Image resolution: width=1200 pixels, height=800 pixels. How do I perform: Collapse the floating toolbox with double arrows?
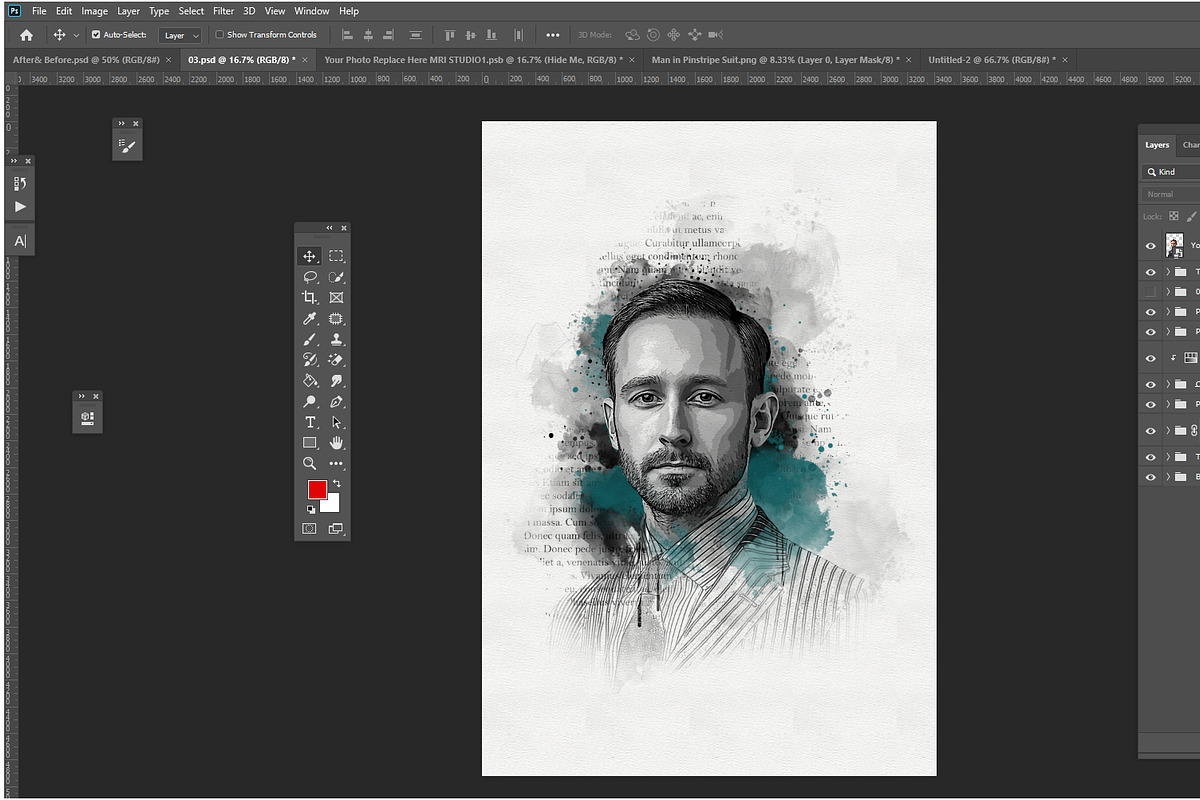[330, 228]
